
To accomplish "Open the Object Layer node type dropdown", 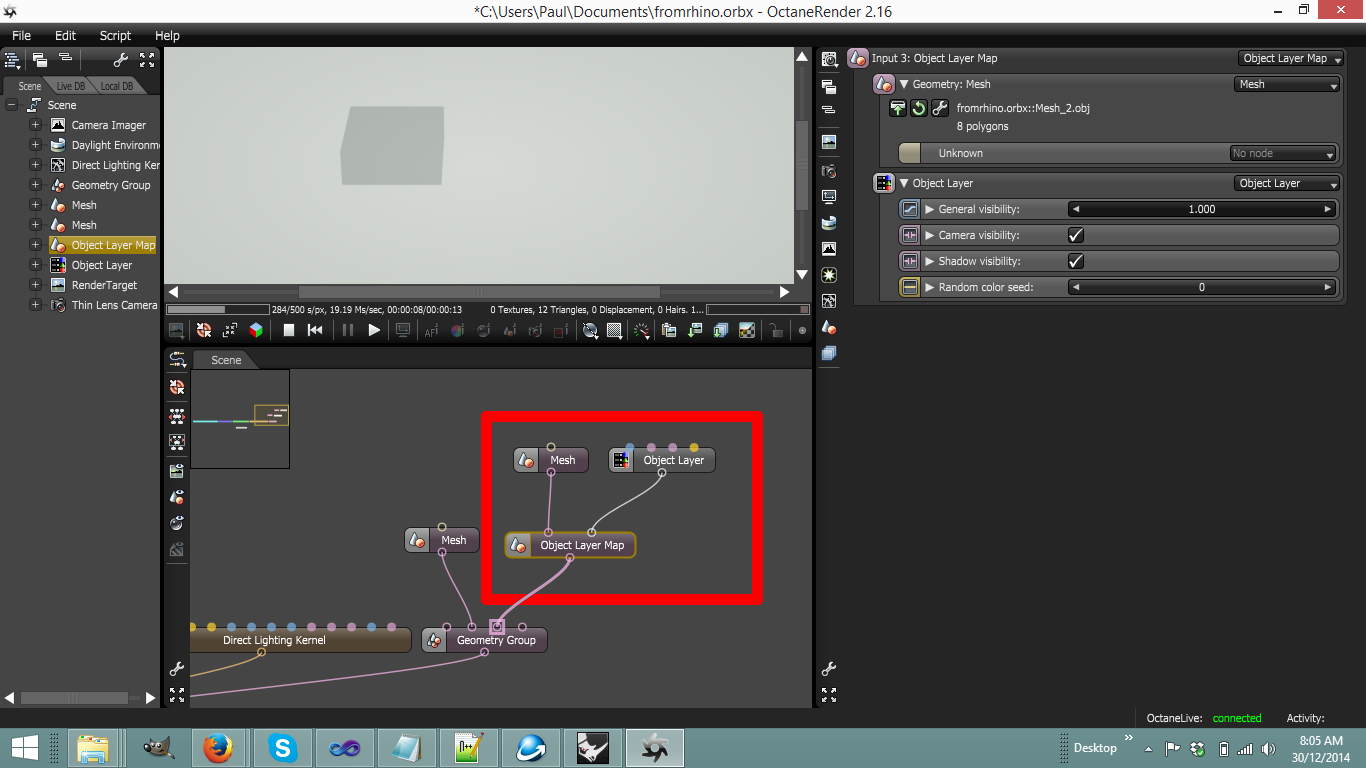I will pyautogui.click(x=1288, y=183).
